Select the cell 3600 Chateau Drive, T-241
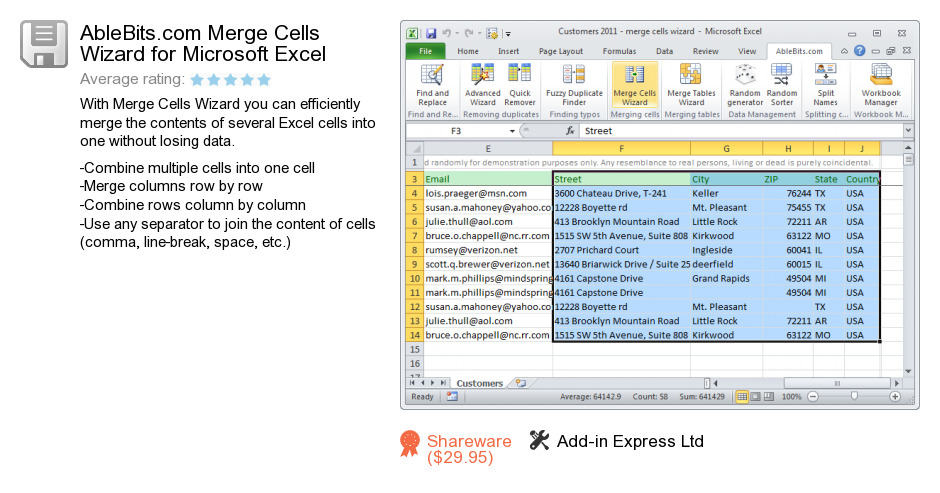940x493 pixels. pyautogui.click(x=622, y=193)
